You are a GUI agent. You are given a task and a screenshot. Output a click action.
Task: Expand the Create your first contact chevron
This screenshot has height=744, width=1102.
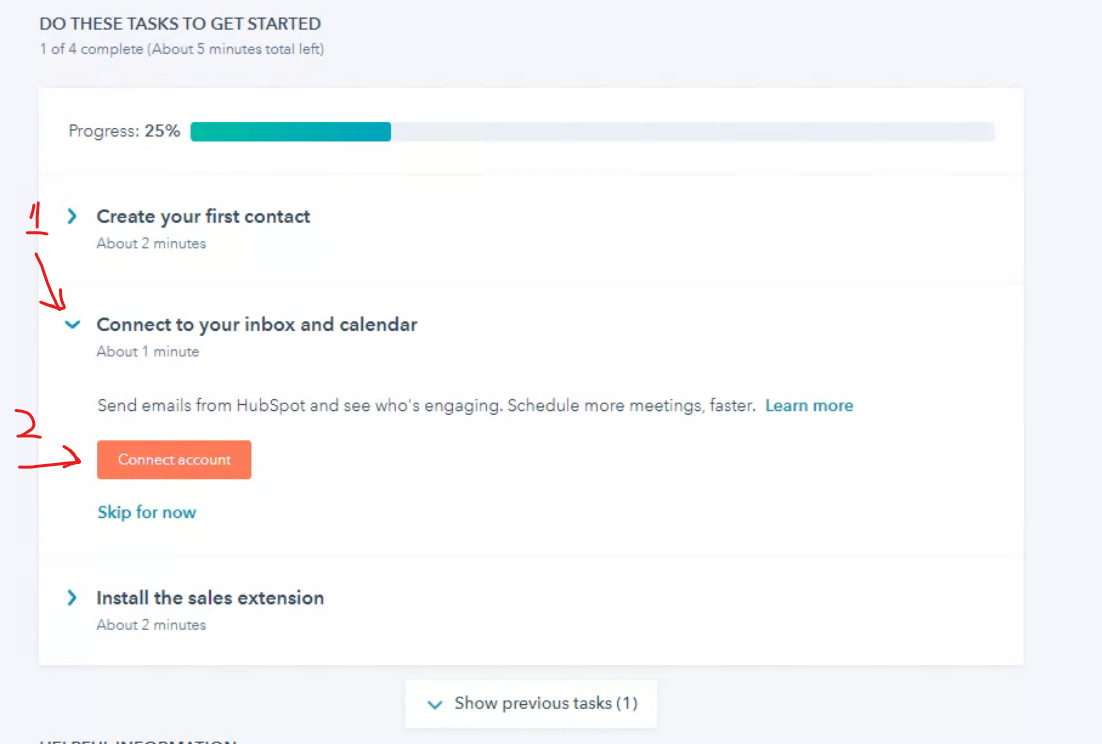[72, 216]
